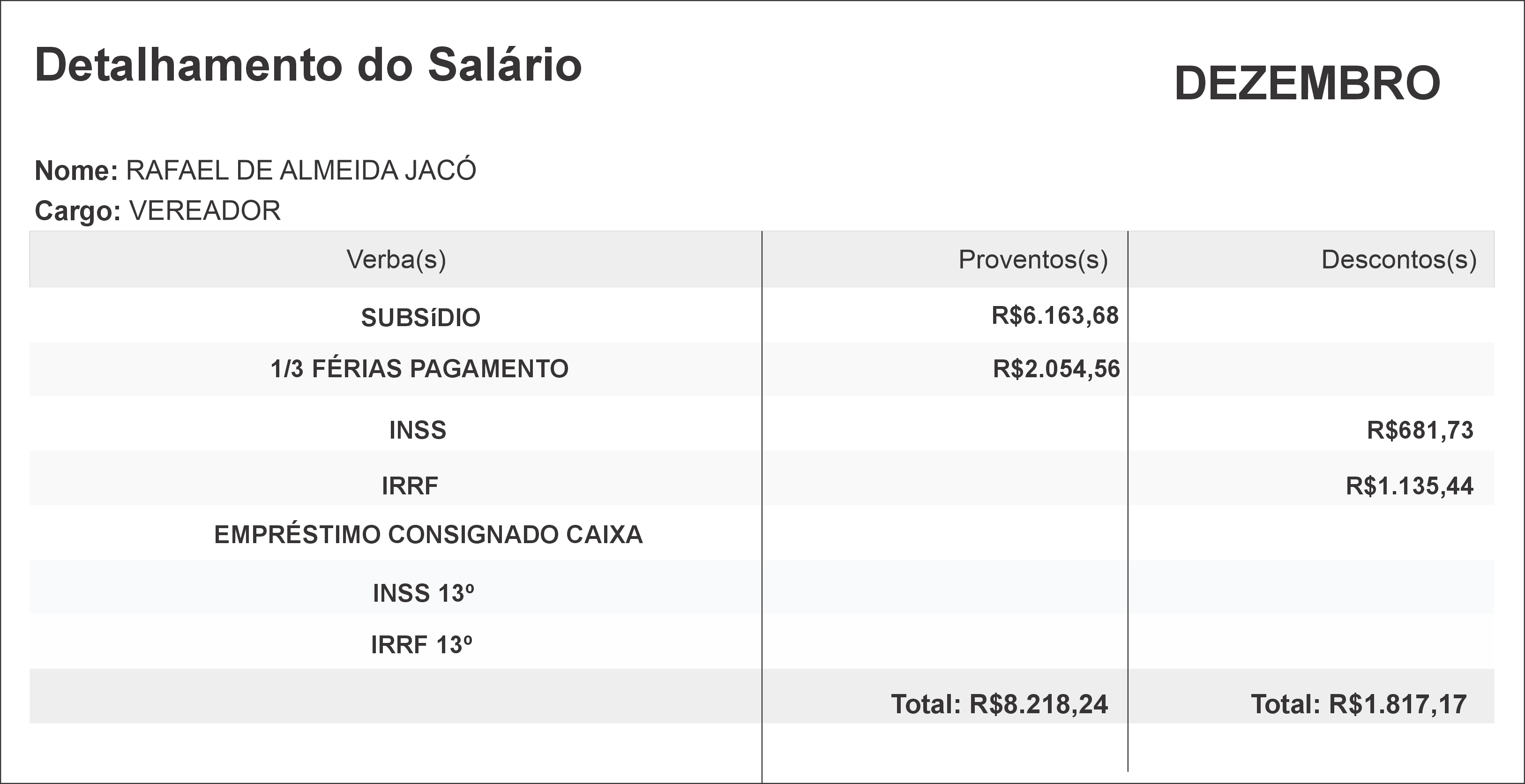Click the IRRF discount R$1.135,44
Viewport: 1525px width, 784px height.
click(1409, 486)
